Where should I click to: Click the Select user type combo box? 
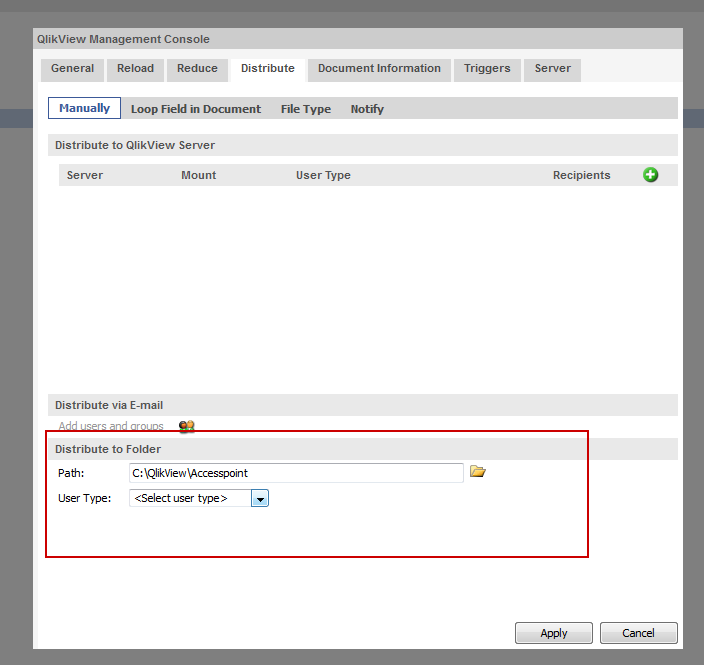pyautogui.click(x=199, y=498)
